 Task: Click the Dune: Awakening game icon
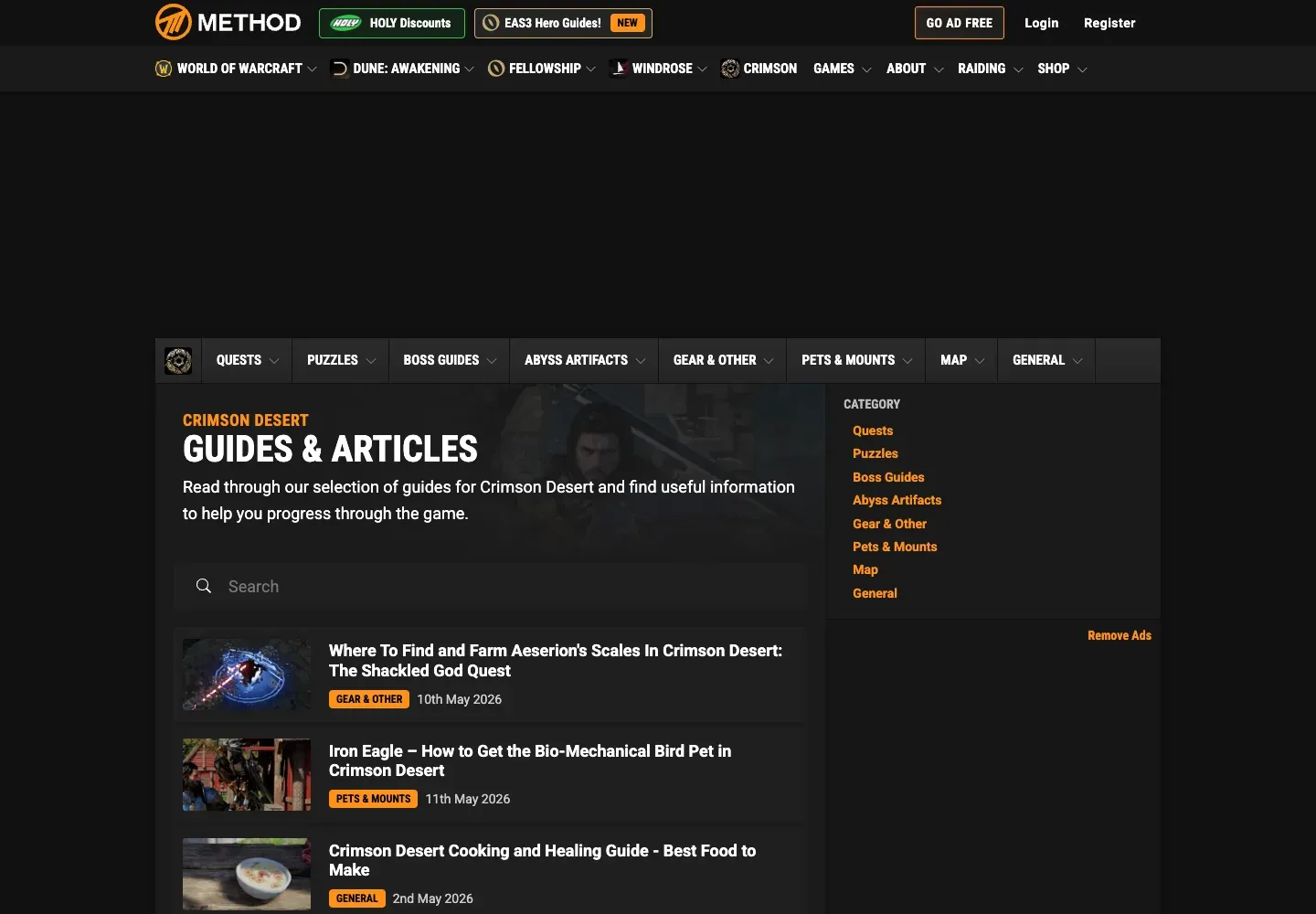339,69
